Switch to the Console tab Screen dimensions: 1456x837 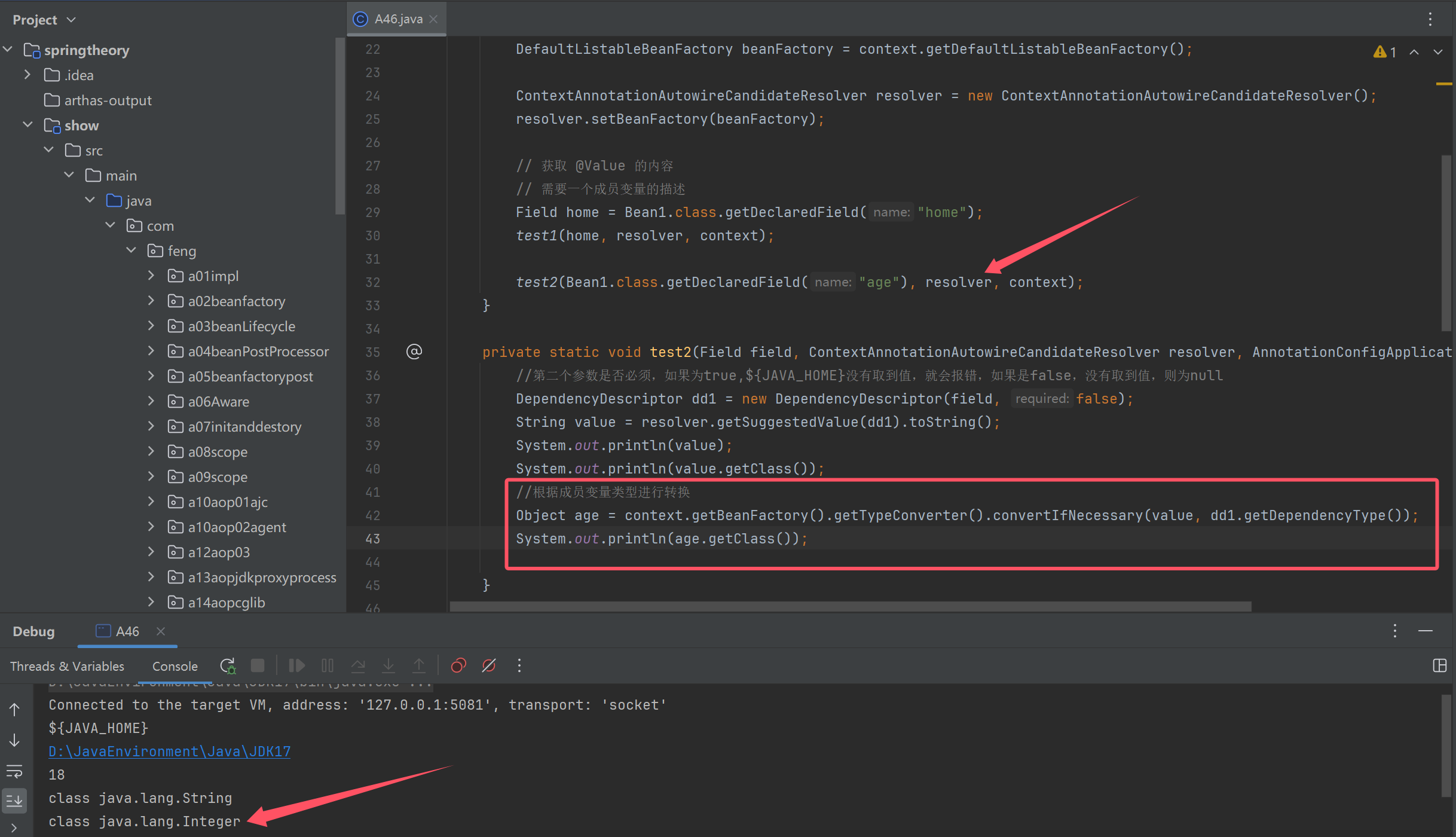(175, 666)
